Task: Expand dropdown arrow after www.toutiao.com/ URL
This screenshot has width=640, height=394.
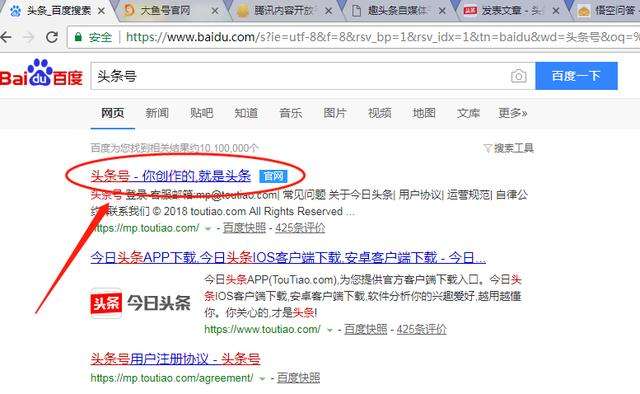Action: (330, 330)
